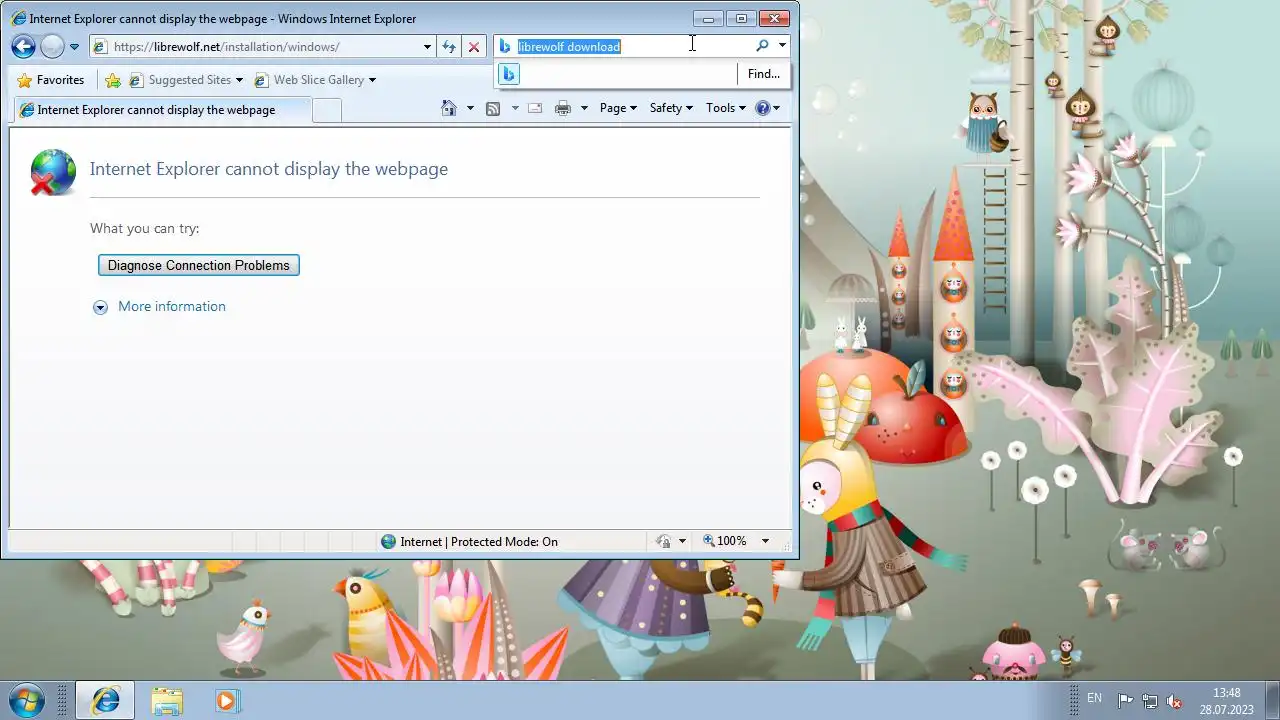Open the search provider options dropdown
Viewport: 1280px width, 720px height.
click(x=782, y=46)
